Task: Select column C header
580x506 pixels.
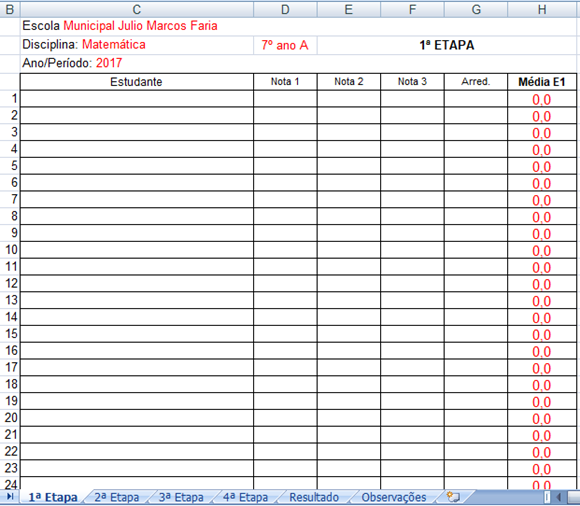Action: point(137,9)
